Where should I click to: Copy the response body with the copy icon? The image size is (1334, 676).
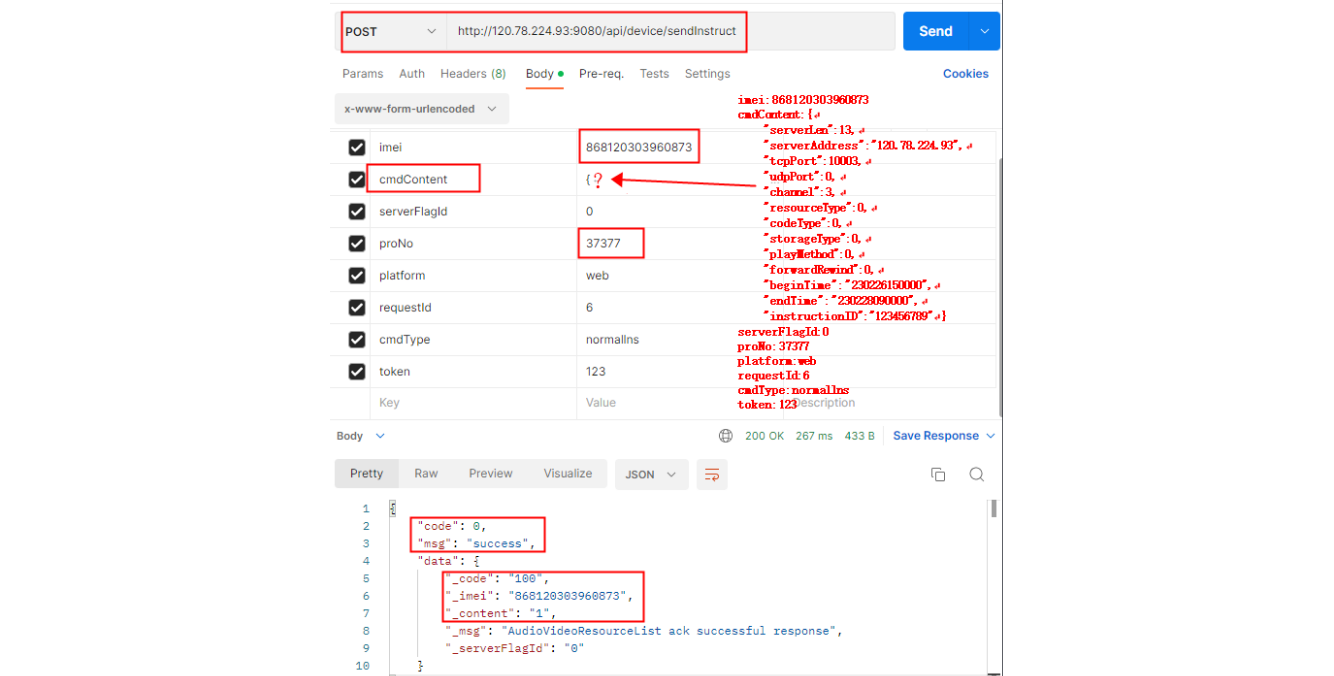coord(938,475)
